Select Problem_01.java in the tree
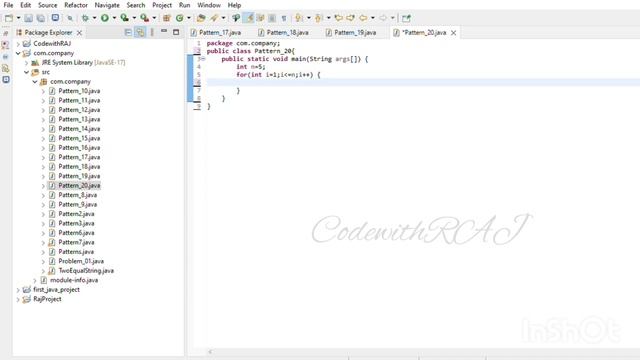640x360 pixels. pyautogui.click(x=81, y=261)
